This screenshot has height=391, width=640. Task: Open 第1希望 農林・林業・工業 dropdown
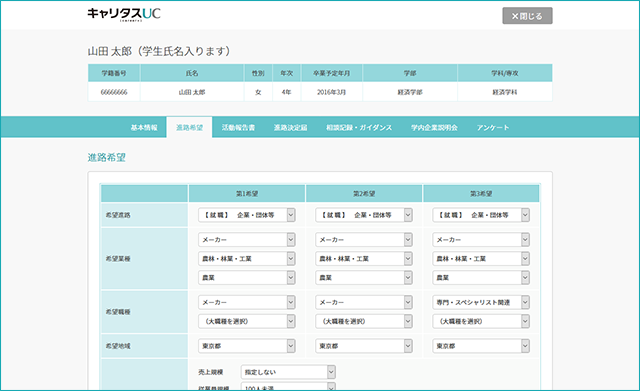(247, 258)
